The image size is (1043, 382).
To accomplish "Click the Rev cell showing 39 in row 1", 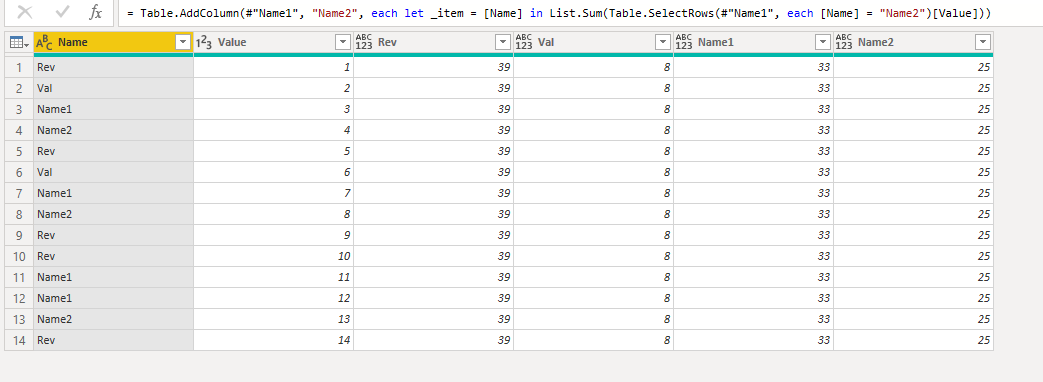I will coord(434,67).
